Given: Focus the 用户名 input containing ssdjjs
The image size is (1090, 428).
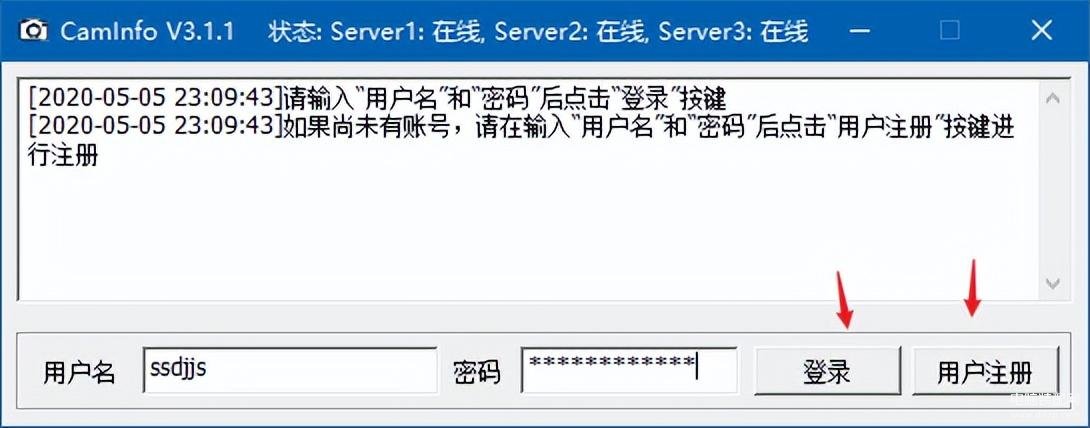Looking at the screenshot, I should click(290, 370).
